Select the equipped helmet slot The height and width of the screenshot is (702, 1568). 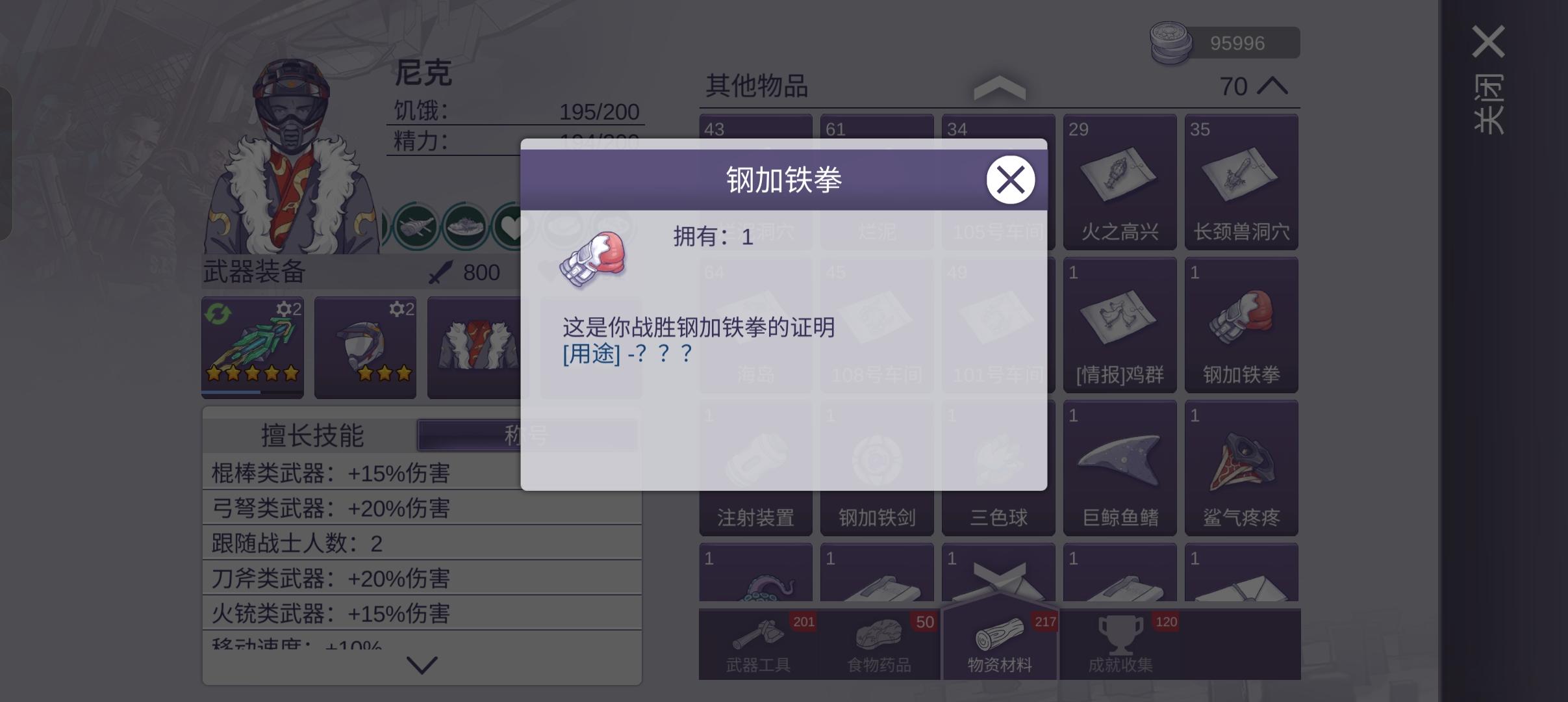click(x=365, y=347)
